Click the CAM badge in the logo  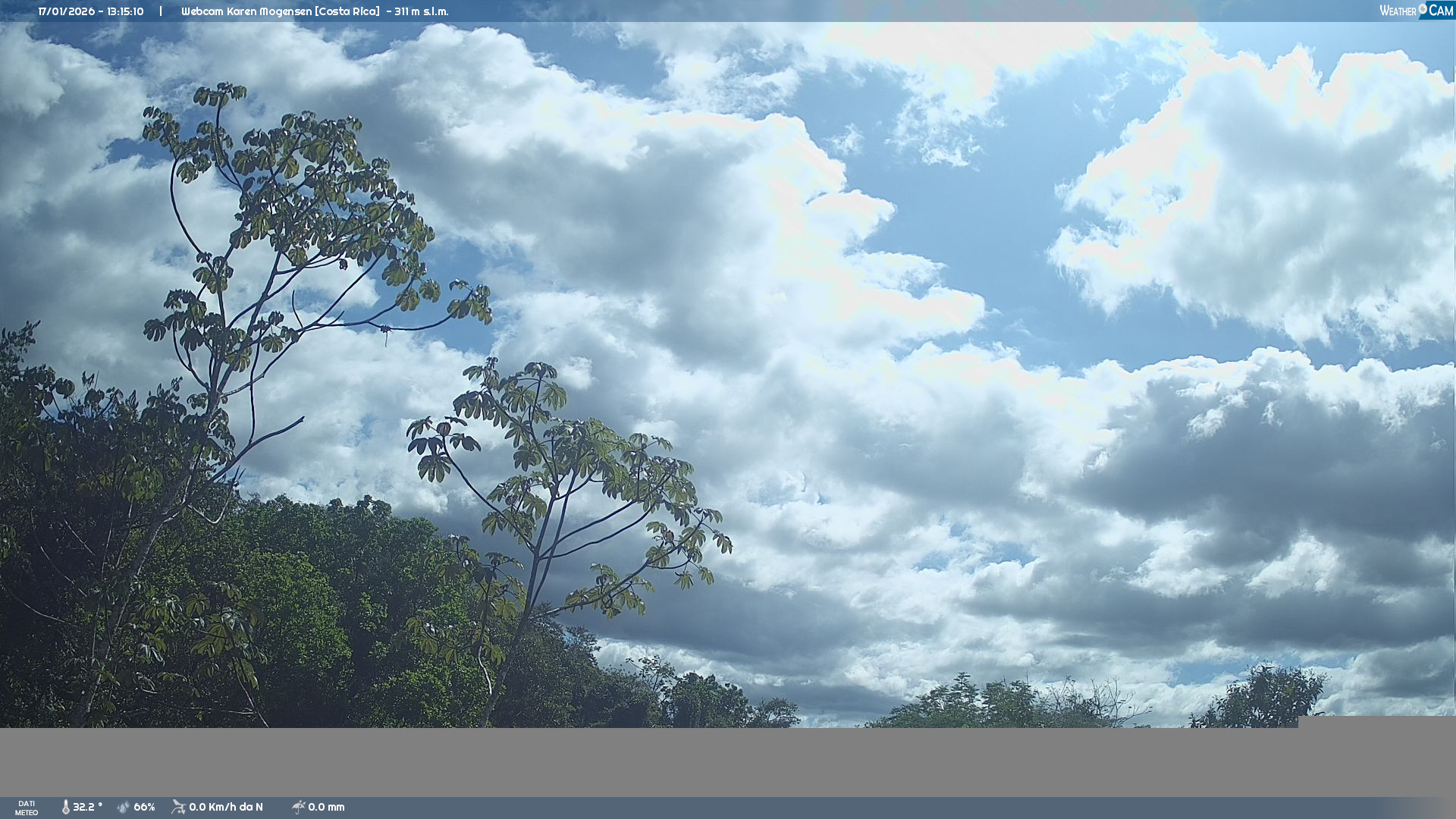click(1441, 11)
